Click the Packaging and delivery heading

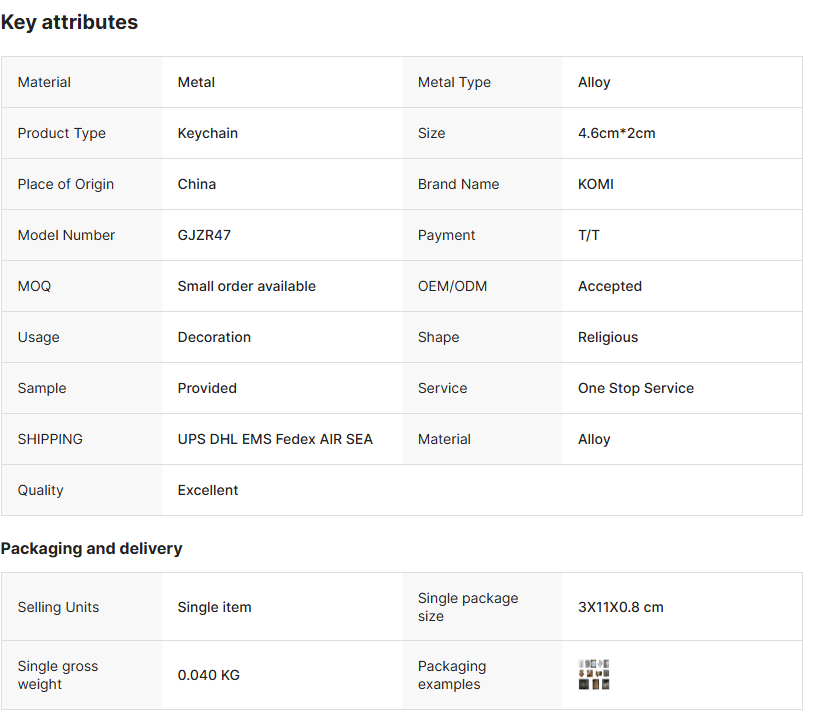[91, 548]
